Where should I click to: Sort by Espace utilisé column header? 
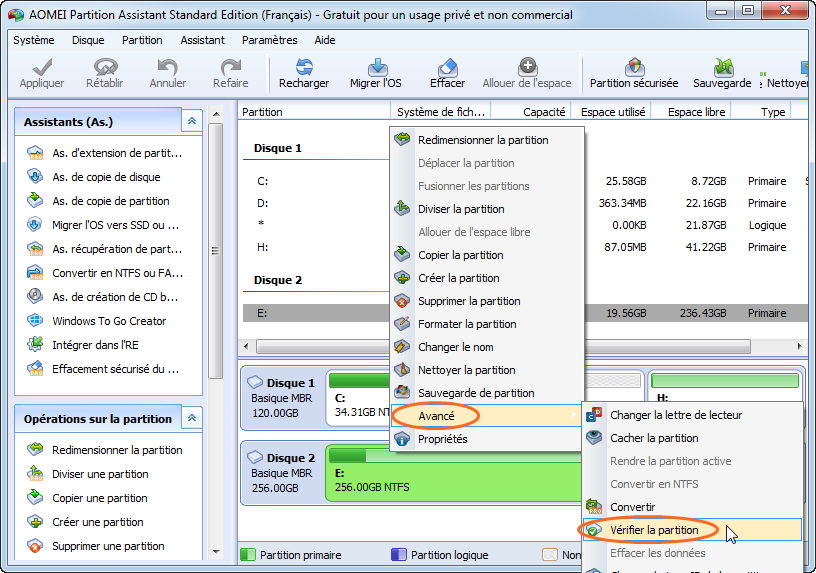(x=611, y=112)
